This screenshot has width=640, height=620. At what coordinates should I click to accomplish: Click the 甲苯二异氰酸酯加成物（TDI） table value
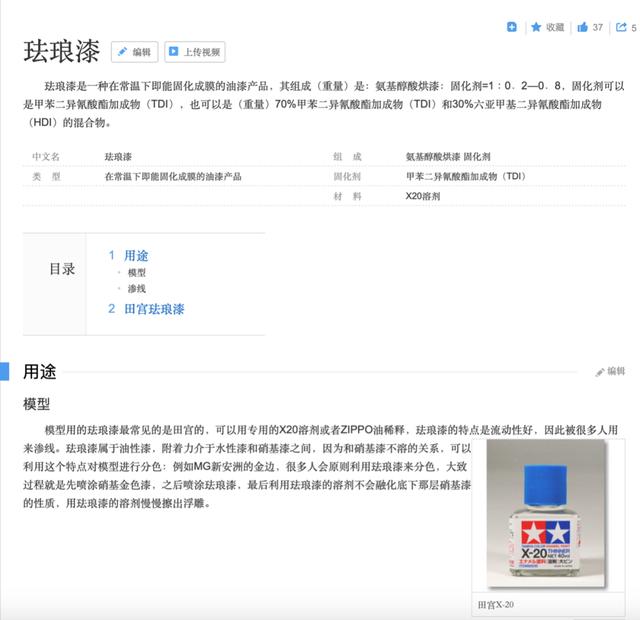(466, 176)
